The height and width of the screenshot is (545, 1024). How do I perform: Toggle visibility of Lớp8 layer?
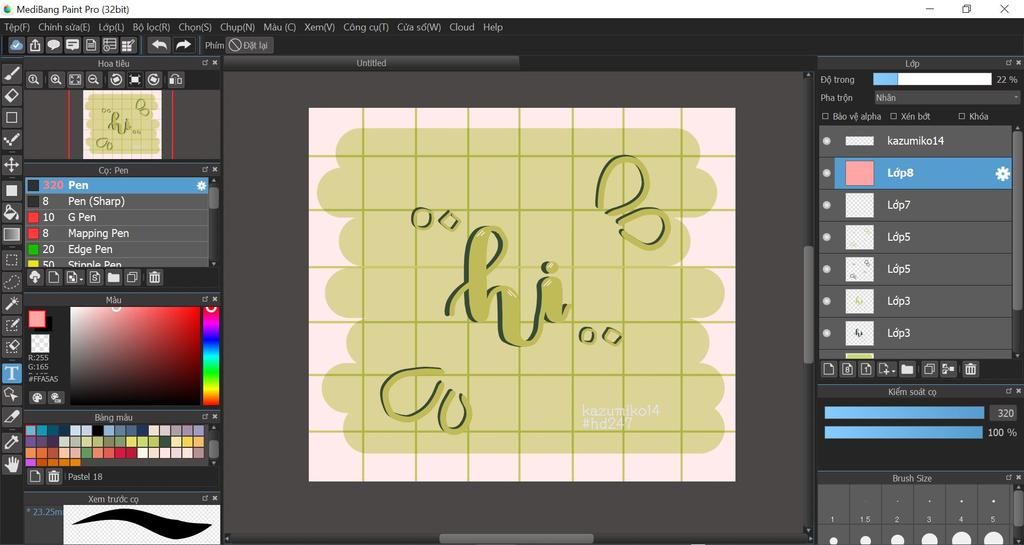(827, 173)
